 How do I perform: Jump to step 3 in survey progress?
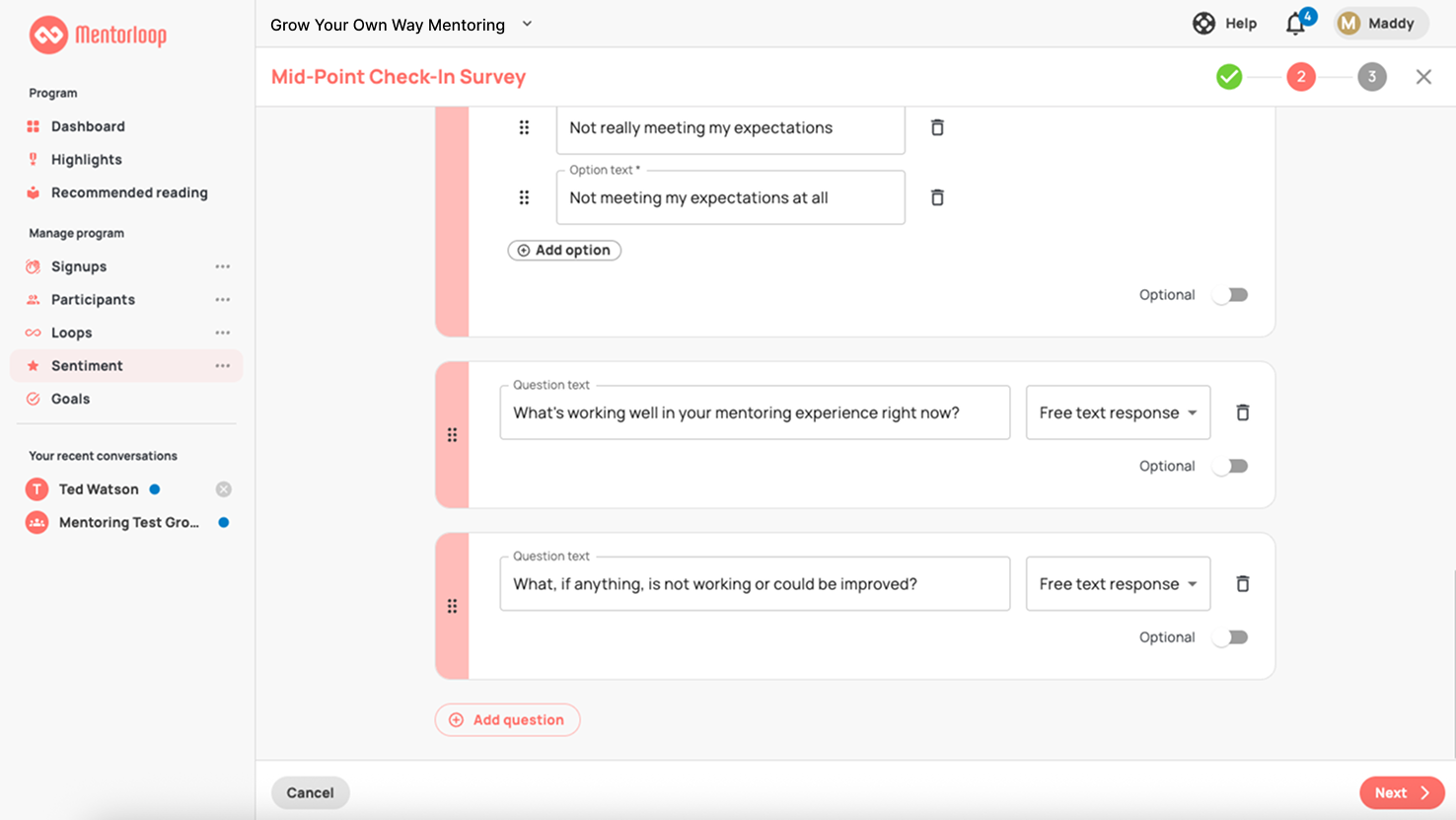1372,77
